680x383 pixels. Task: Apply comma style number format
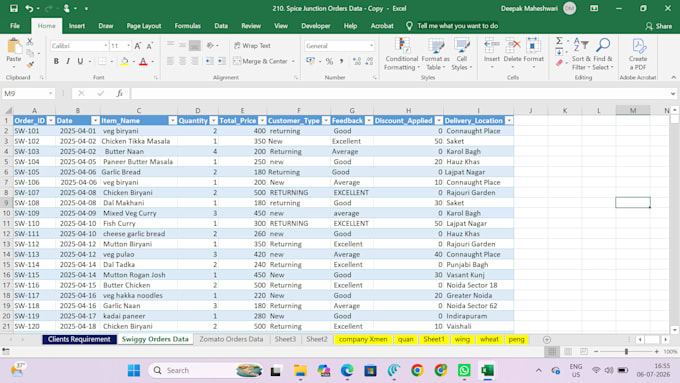tap(341, 61)
